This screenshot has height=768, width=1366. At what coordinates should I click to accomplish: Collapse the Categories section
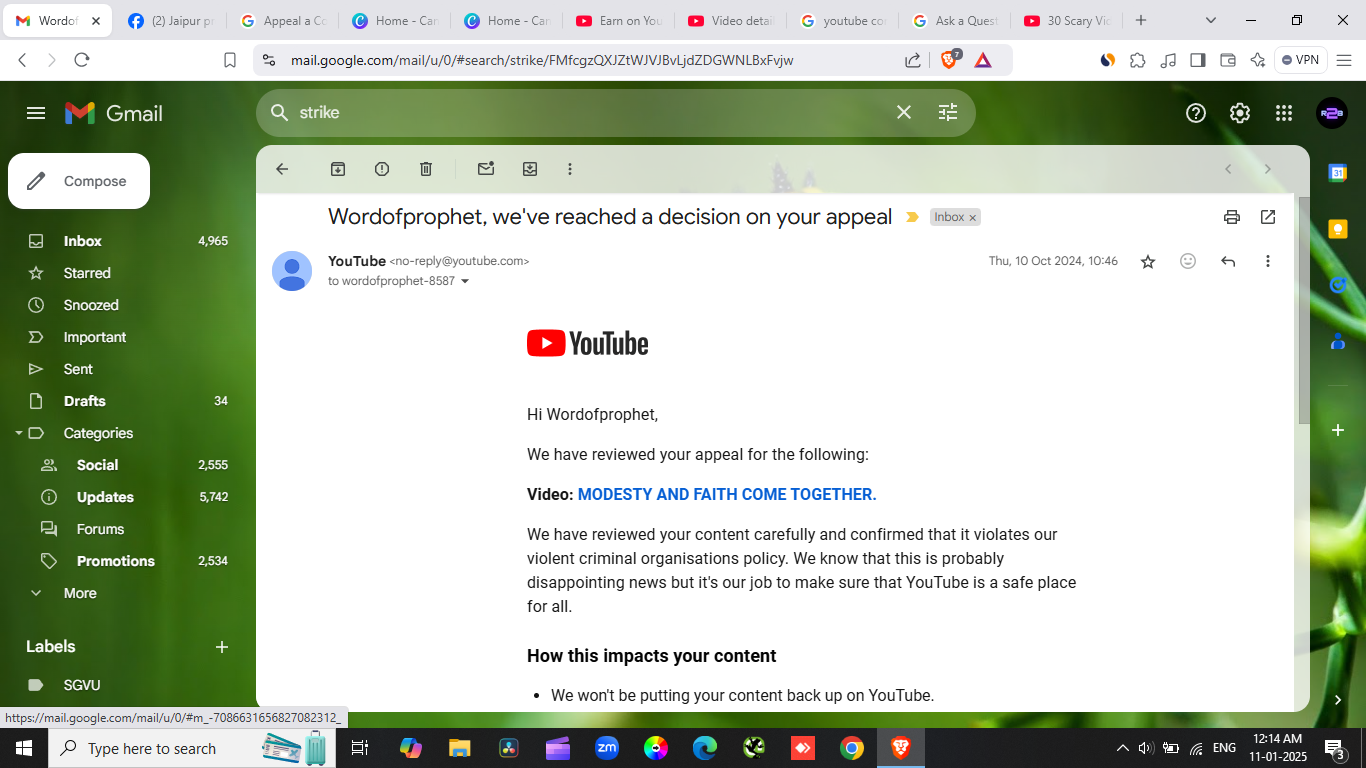click(x=17, y=433)
